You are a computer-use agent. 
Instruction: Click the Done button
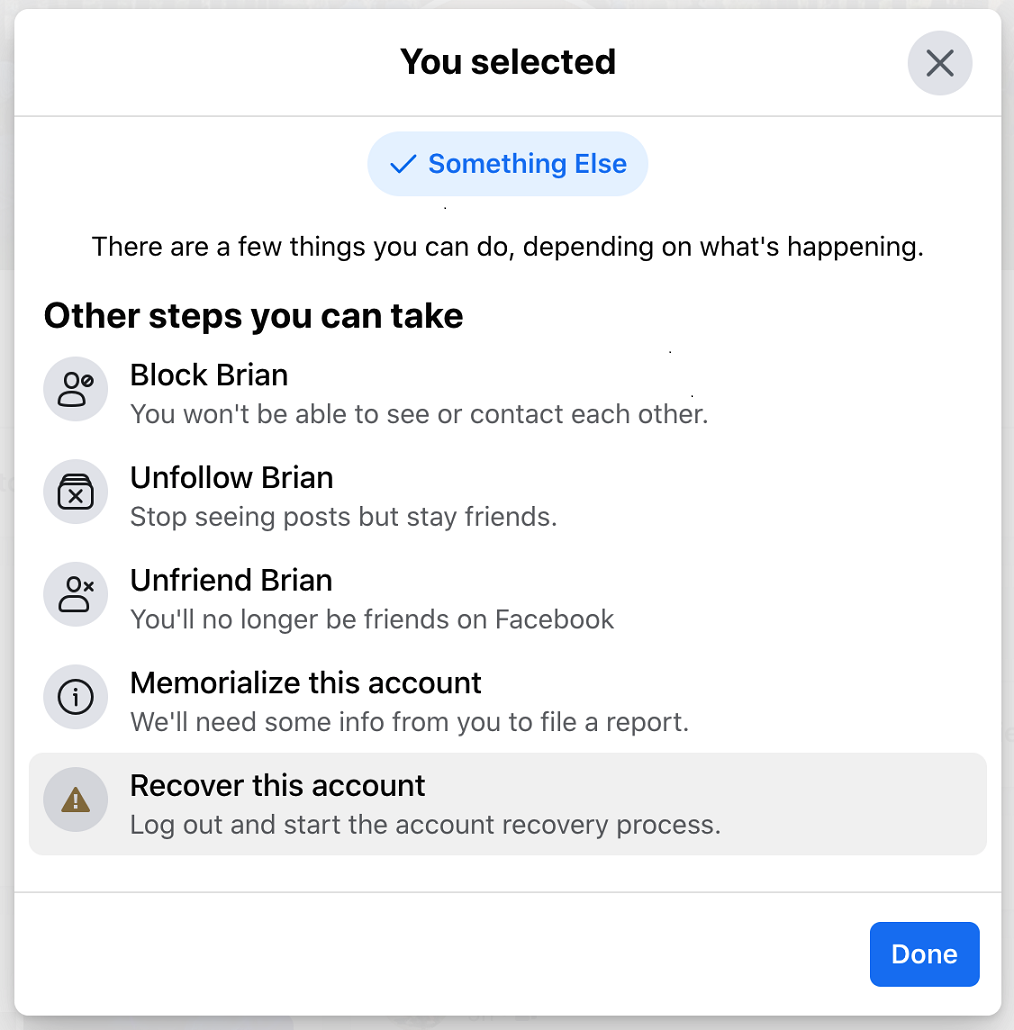(923, 954)
